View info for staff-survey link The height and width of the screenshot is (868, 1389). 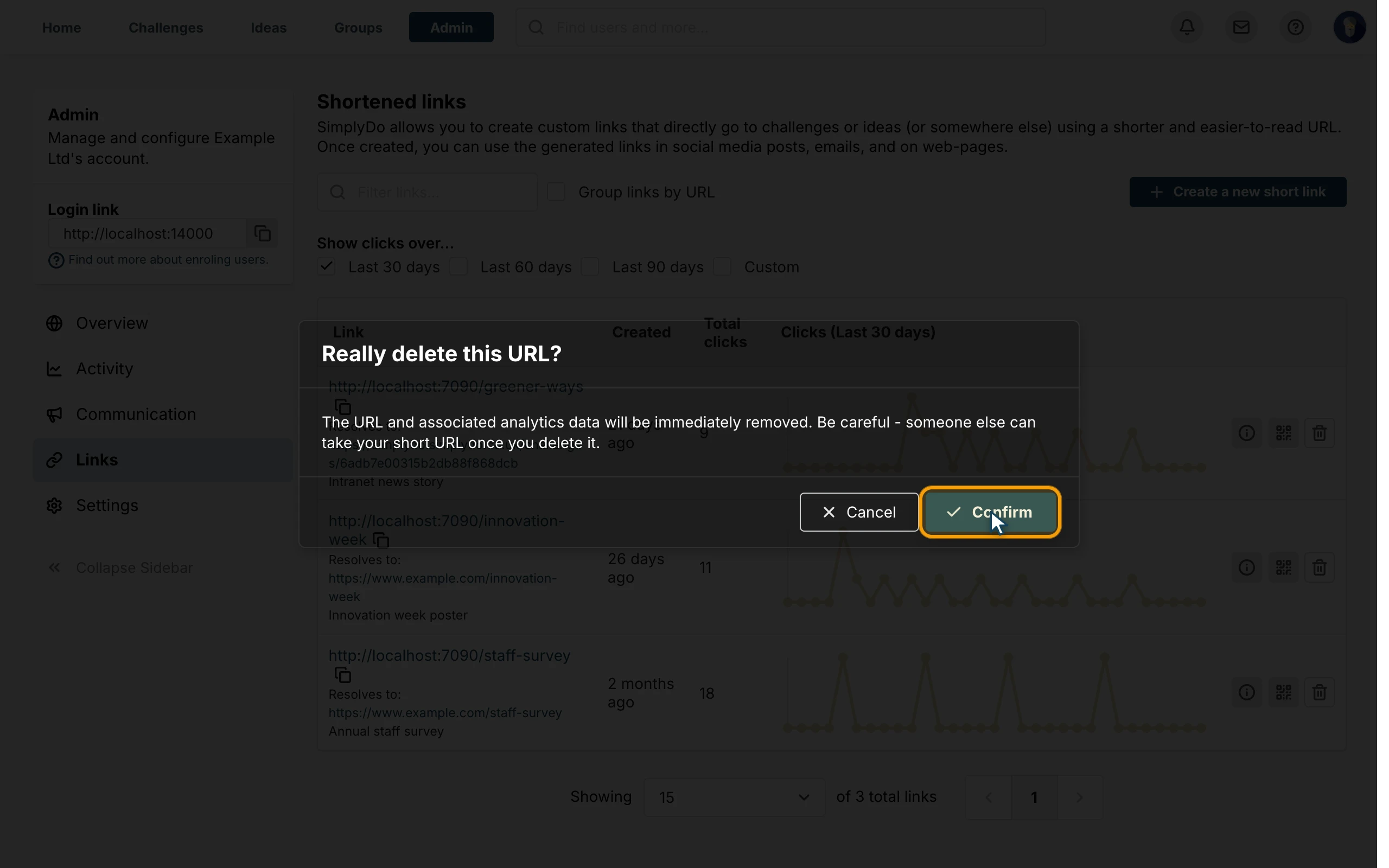click(1247, 692)
